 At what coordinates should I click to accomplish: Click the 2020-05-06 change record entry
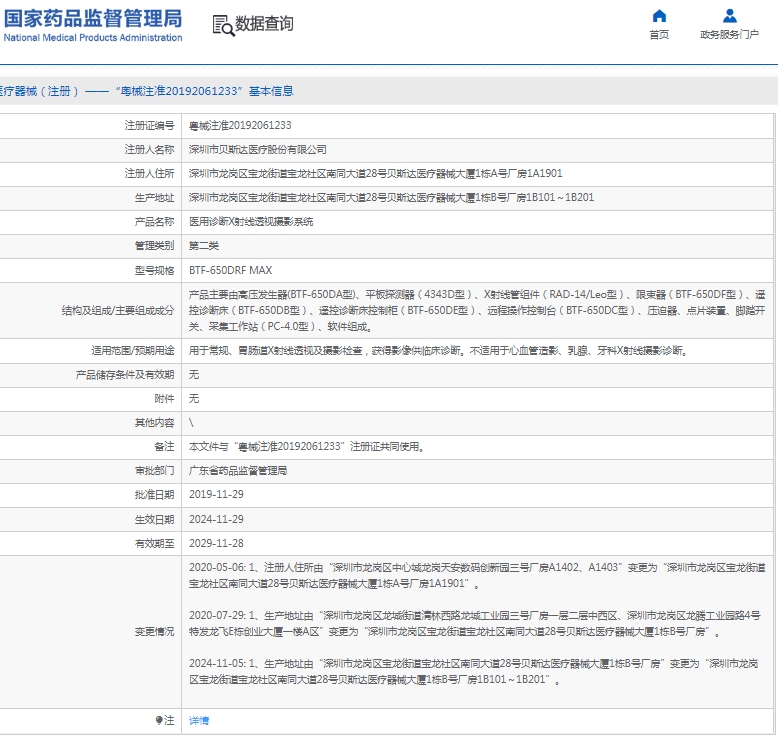(x=477, y=575)
